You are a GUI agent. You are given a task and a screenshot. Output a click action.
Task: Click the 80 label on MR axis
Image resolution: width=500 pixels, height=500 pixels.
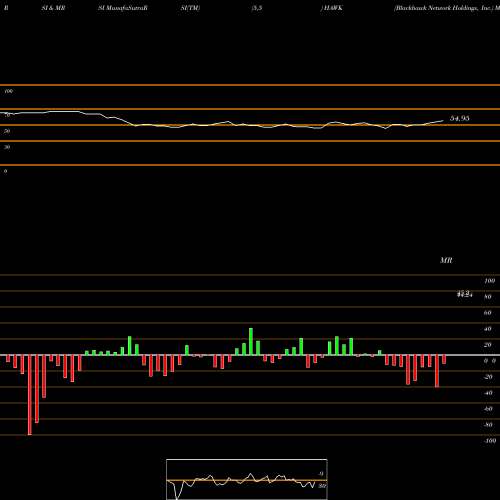point(488,297)
